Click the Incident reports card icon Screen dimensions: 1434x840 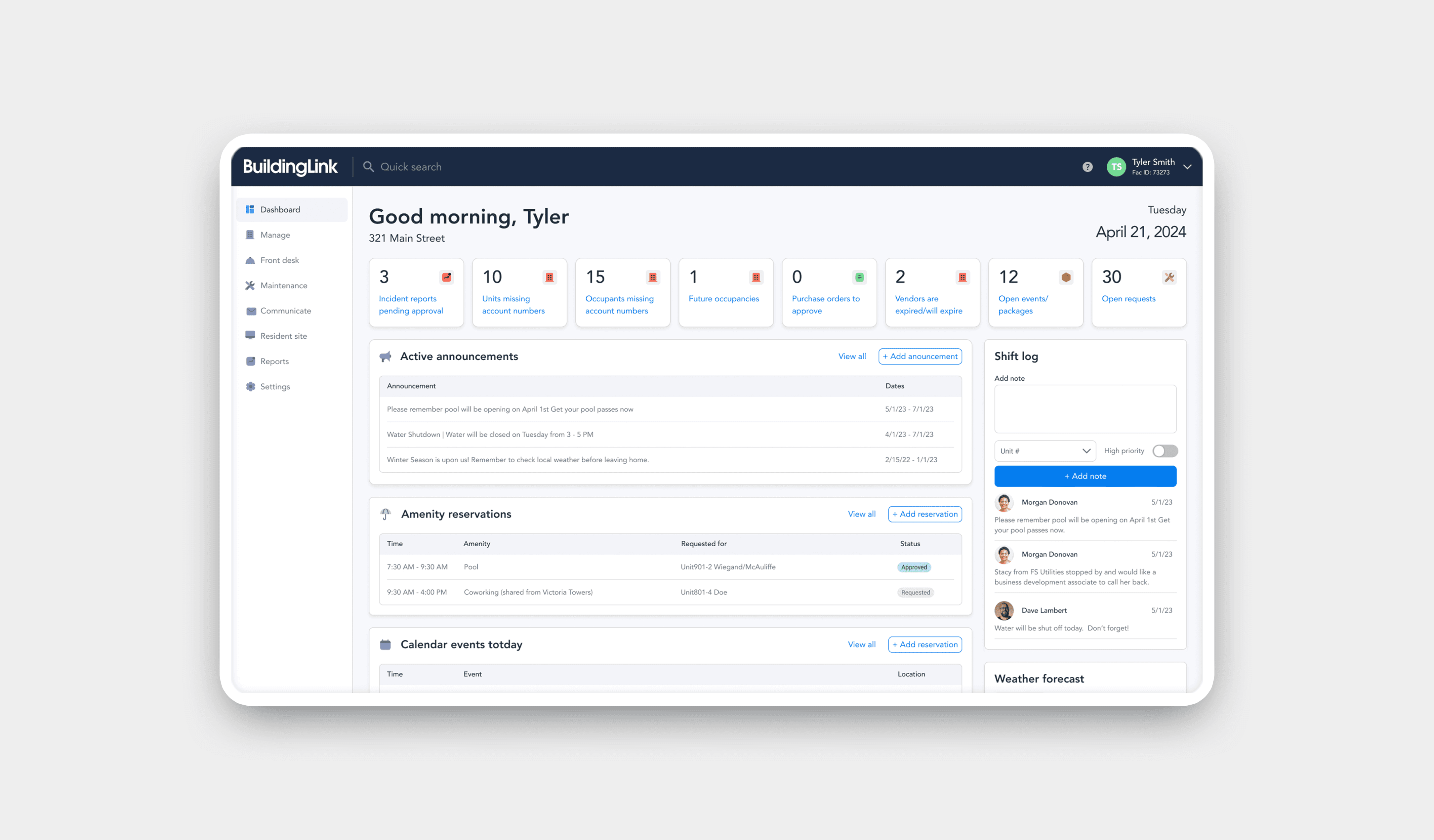coord(447,277)
